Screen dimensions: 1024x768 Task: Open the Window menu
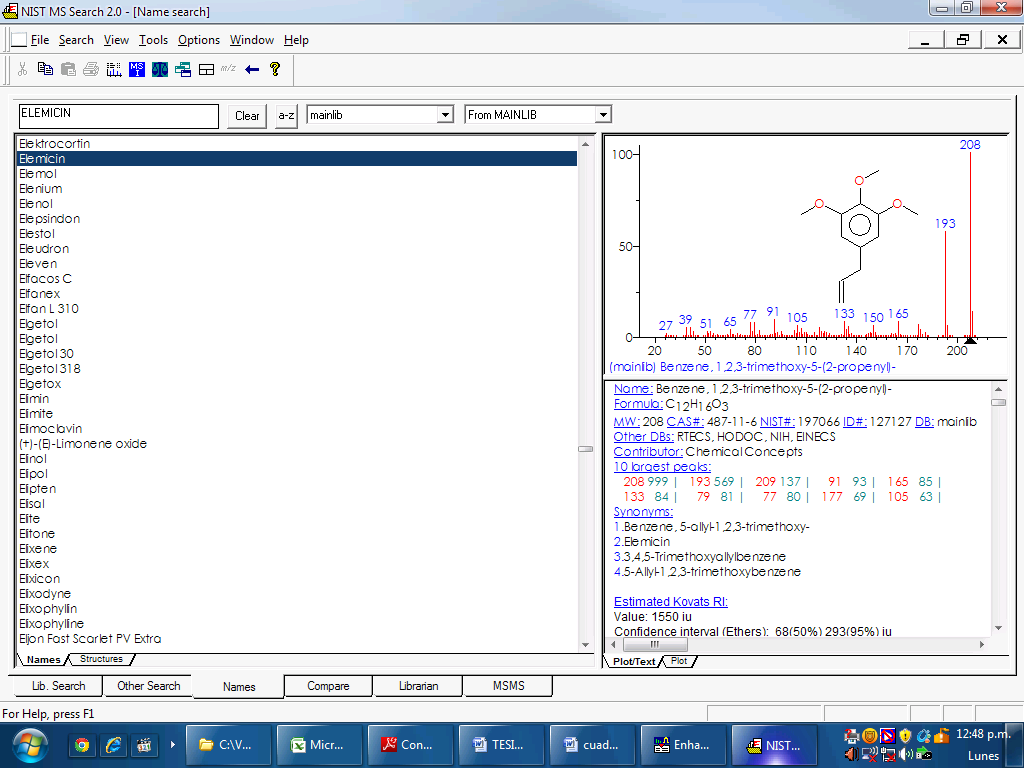point(251,40)
